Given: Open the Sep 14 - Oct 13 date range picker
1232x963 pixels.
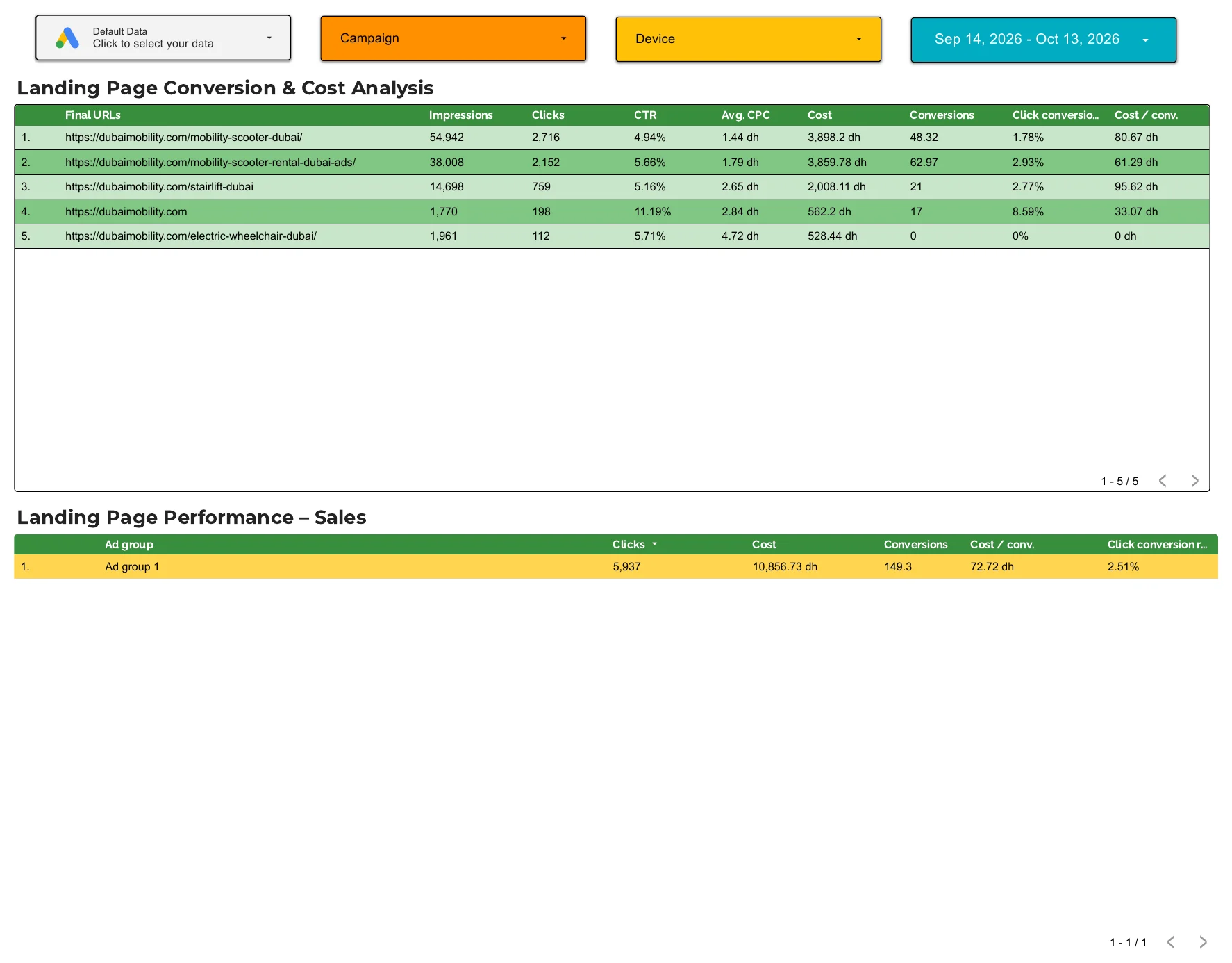Looking at the screenshot, I should pos(1043,40).
